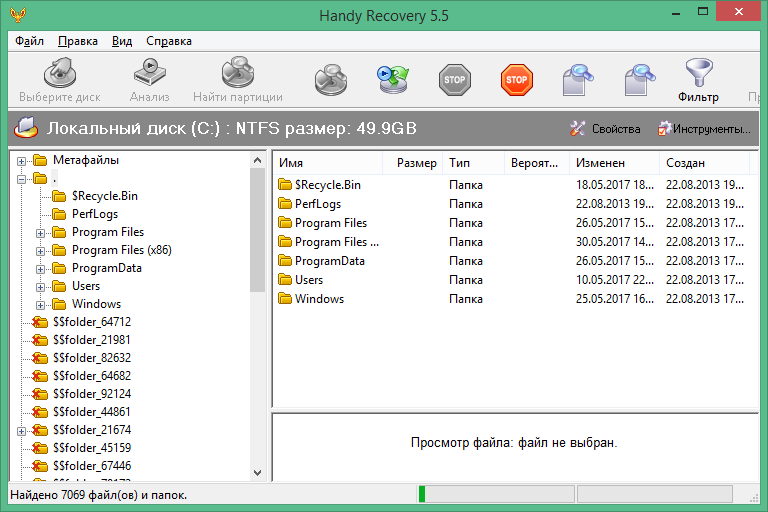Select the ProgramData row in the file list

click(511, 261)
